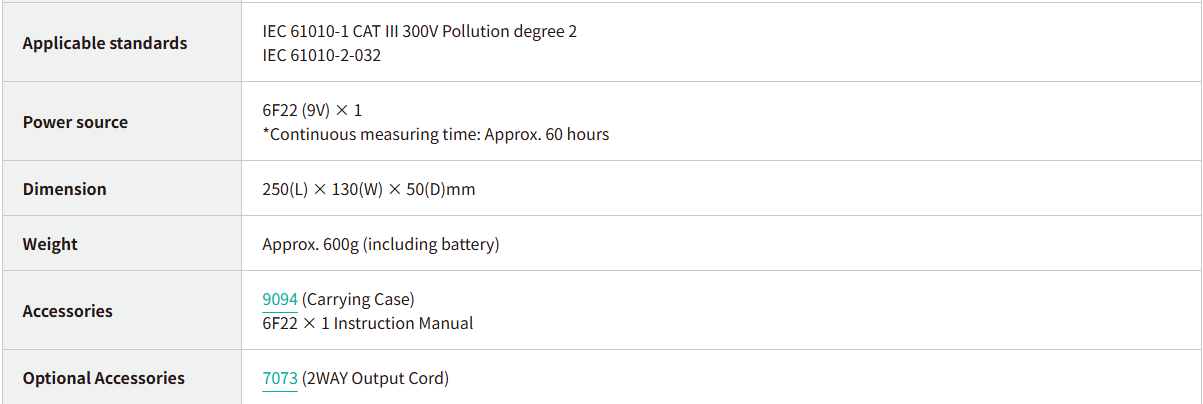The width and height of the screenshot is (1203, 404).
Task: Click the "Pollution degree 2" text
Action: point(510,31)
